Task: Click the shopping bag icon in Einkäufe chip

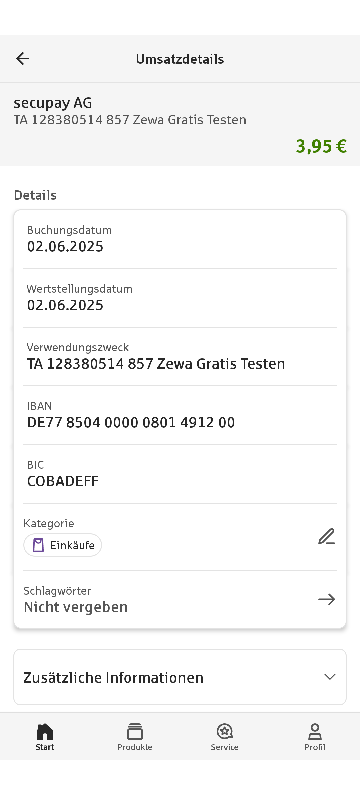Action: pos(38,545)
